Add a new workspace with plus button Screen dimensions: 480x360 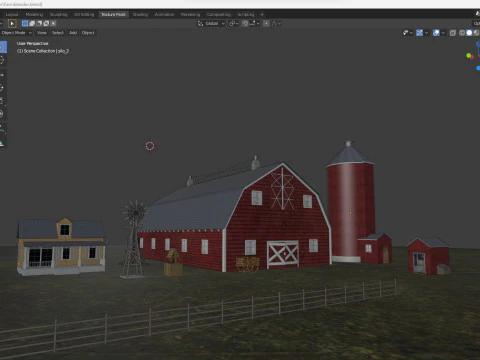[x=262, y=14]
